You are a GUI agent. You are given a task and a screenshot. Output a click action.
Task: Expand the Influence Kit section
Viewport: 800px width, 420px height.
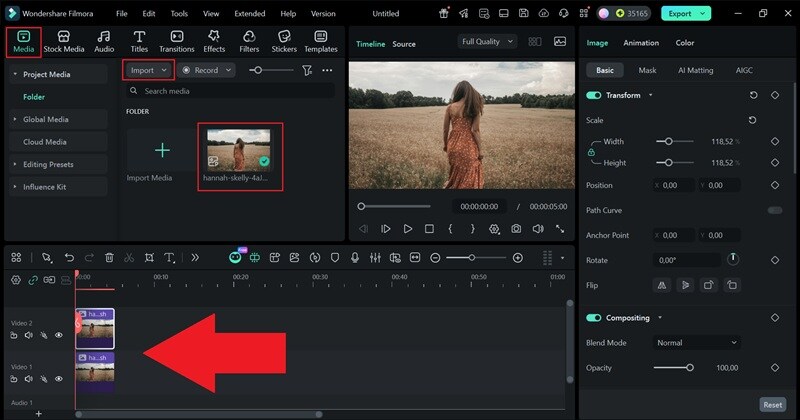pyautogui.click(x=15, y=187)
